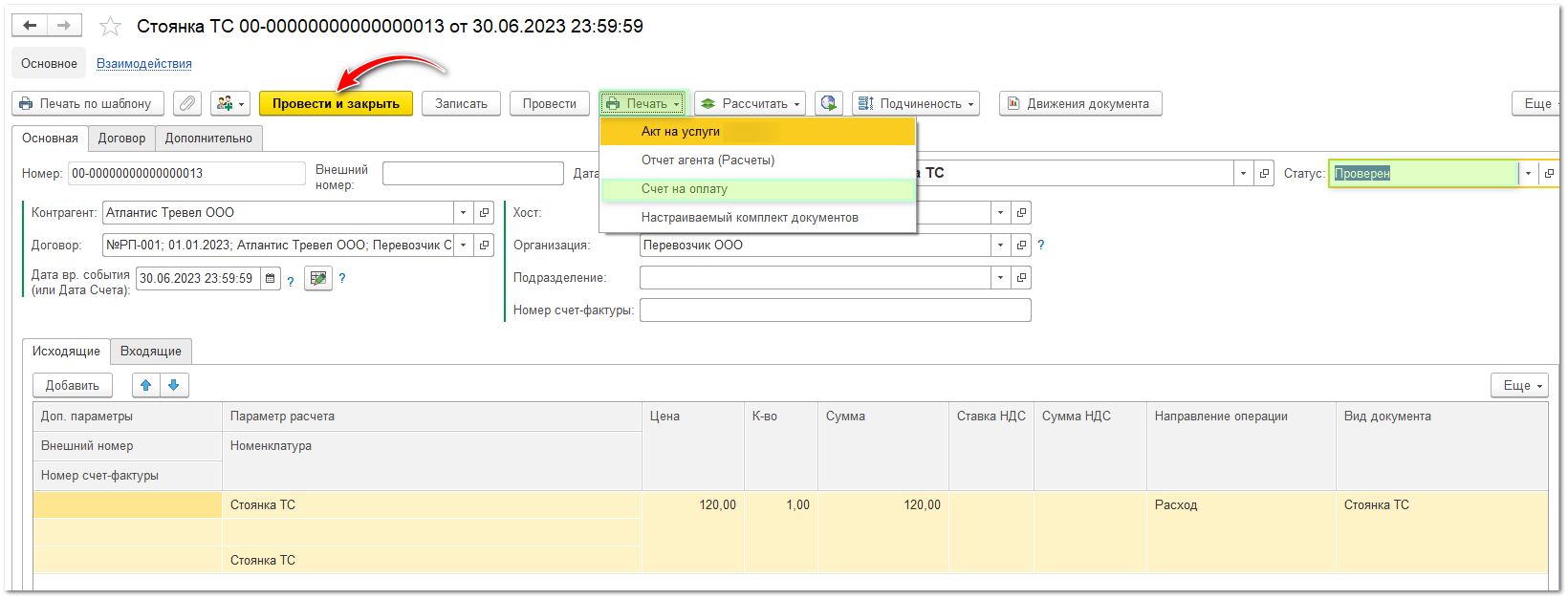
Task: Click the help question mark near Организация
Action: [x=1041, y=246]
